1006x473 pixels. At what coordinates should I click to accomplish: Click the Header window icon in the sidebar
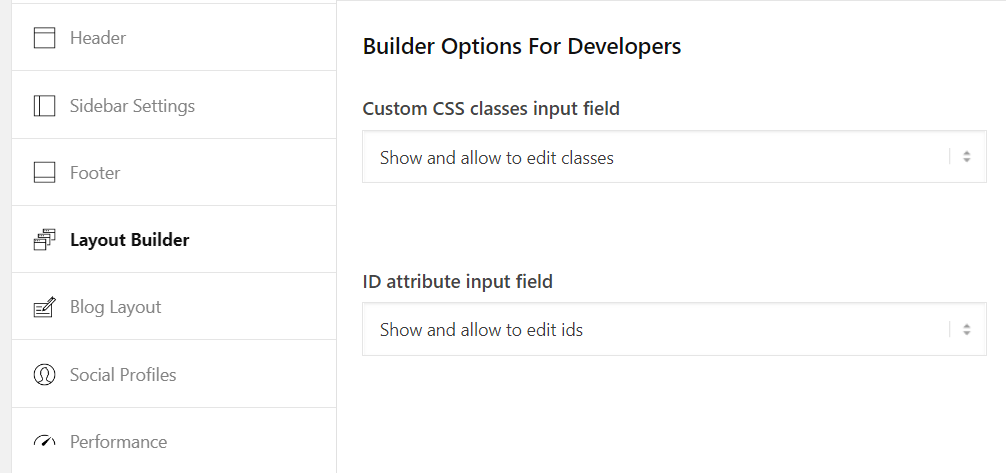44,38
